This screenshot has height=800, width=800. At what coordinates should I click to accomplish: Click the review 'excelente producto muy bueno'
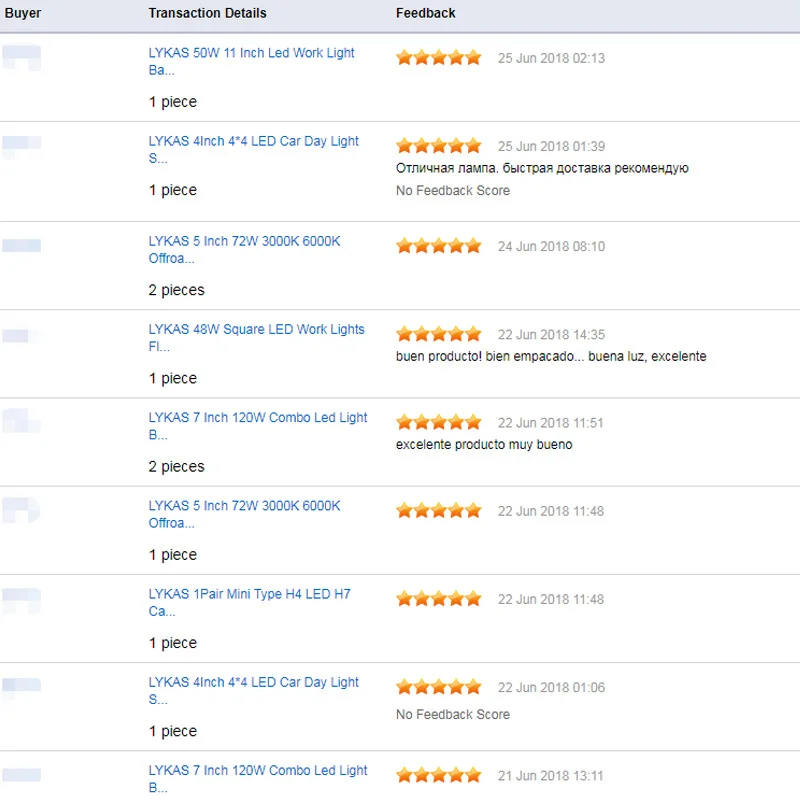(484, 444)
